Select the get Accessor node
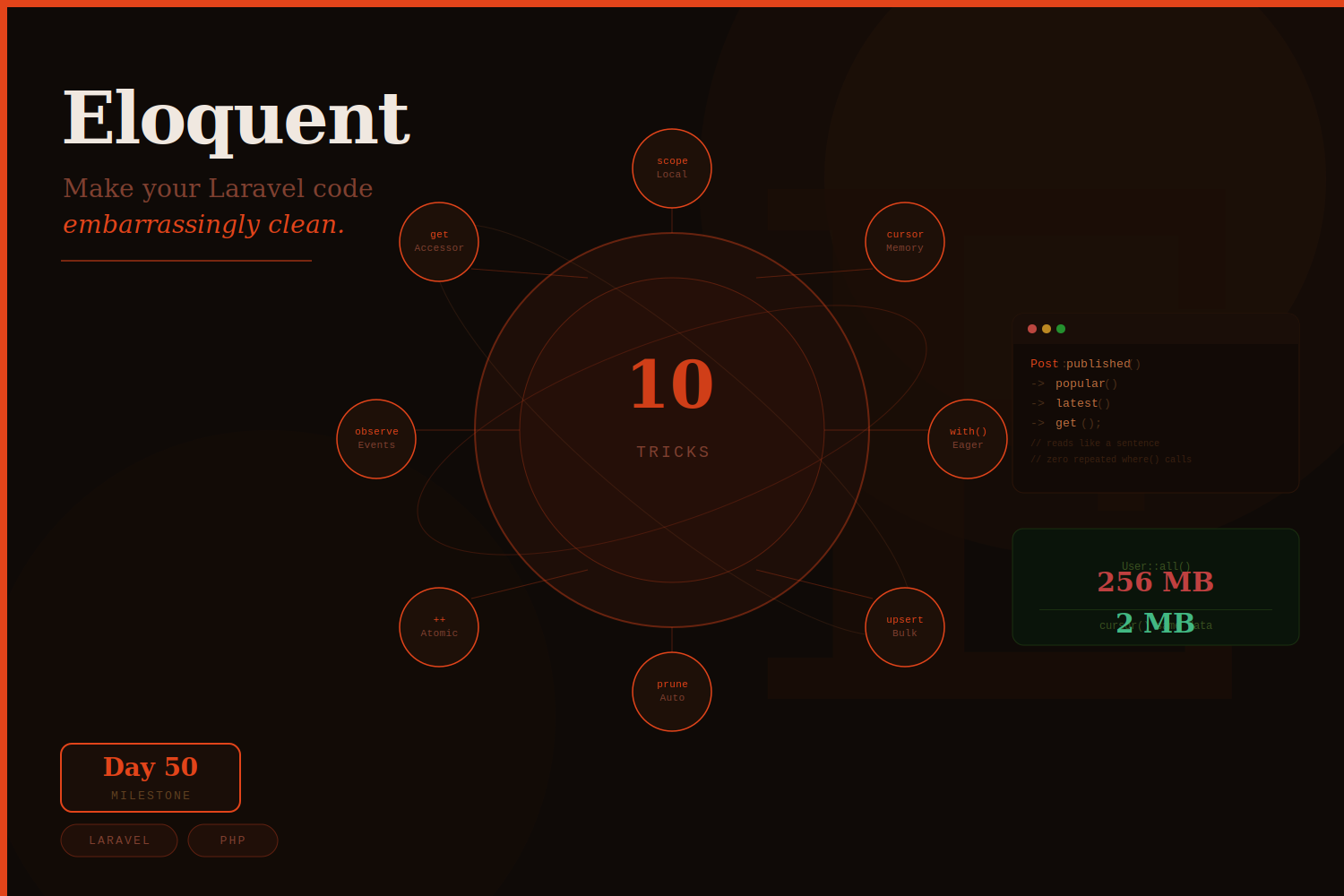 (x=438, y=241)
